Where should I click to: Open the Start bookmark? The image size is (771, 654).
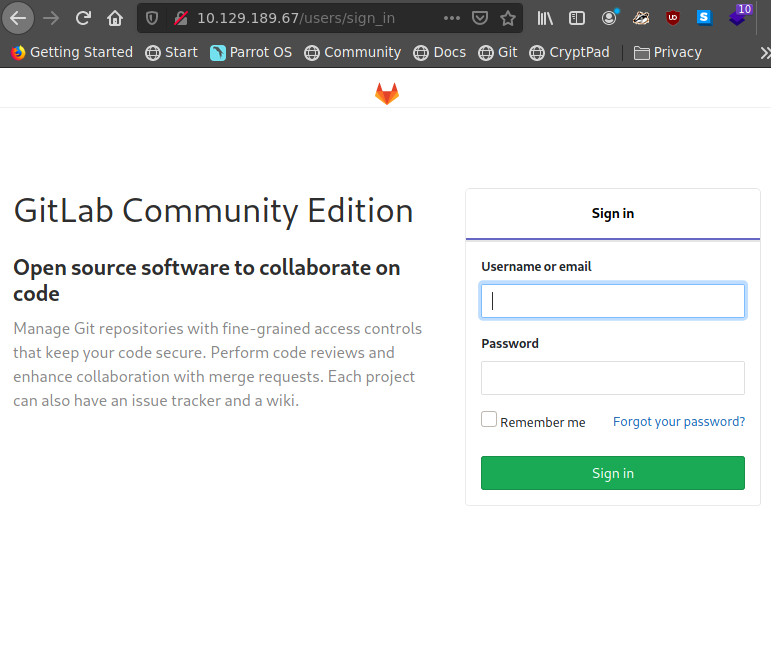pos(172,52)
